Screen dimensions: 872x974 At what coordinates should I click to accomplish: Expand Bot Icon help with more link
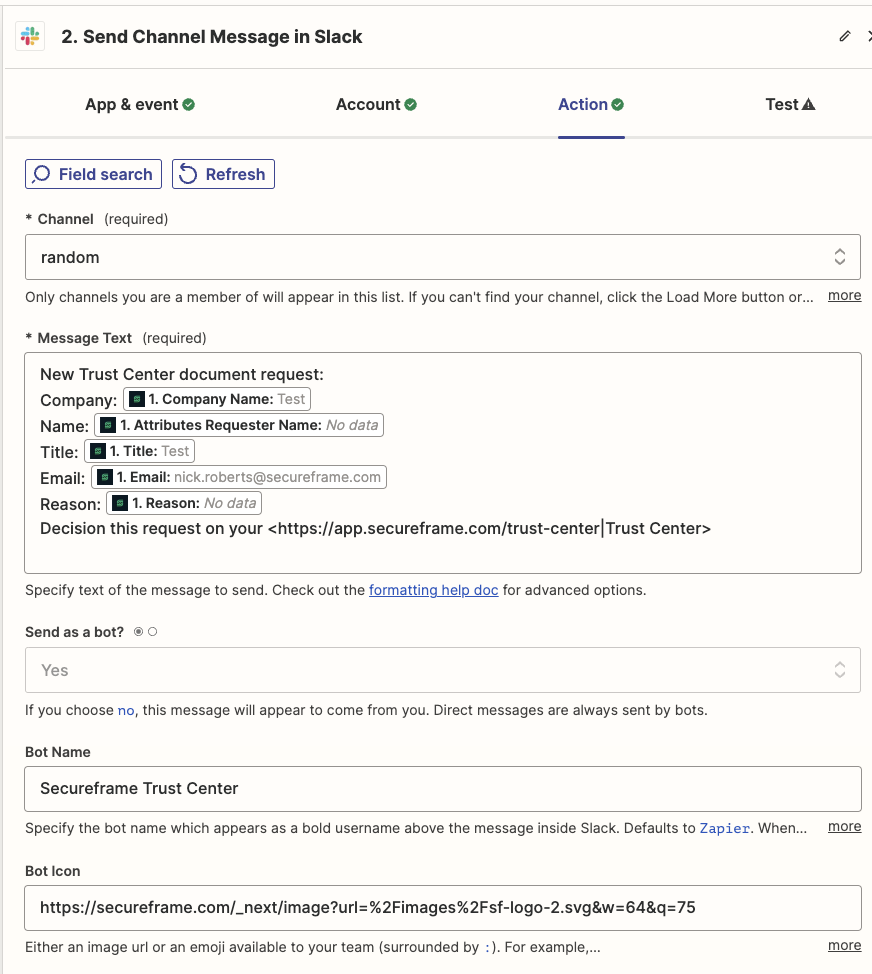point(844,945)
